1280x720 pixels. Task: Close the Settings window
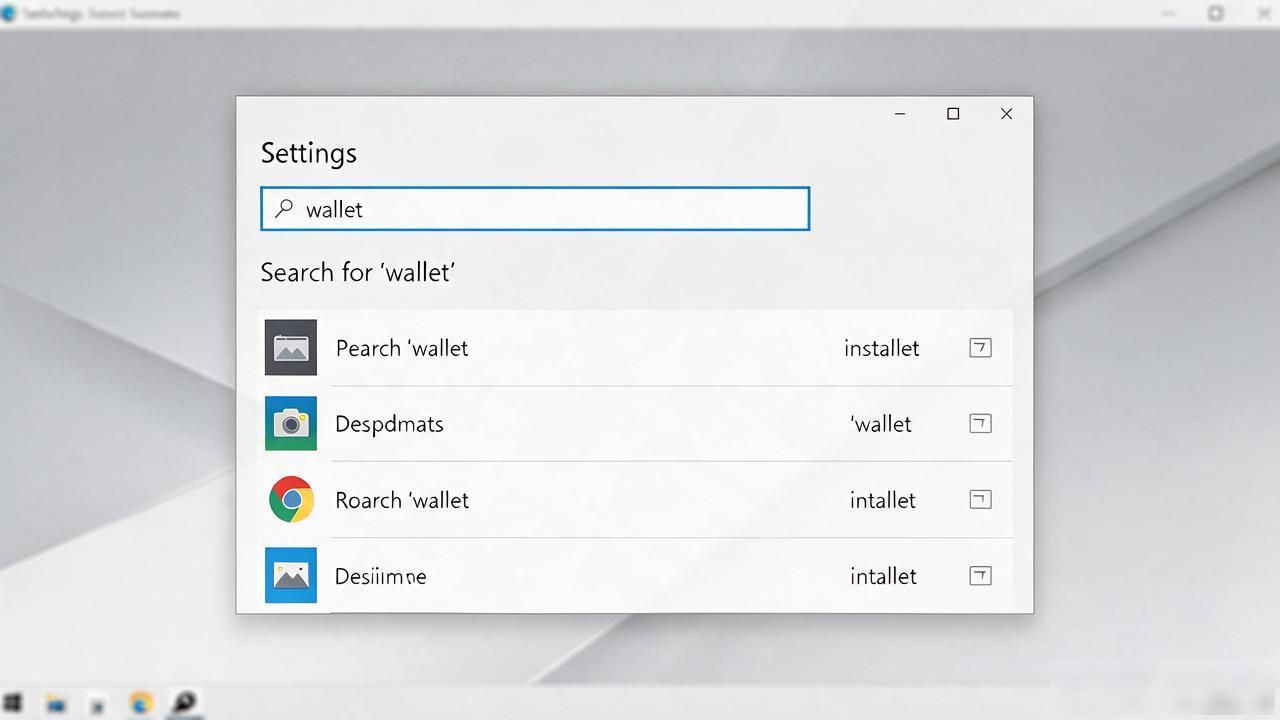click(1007, 114)
